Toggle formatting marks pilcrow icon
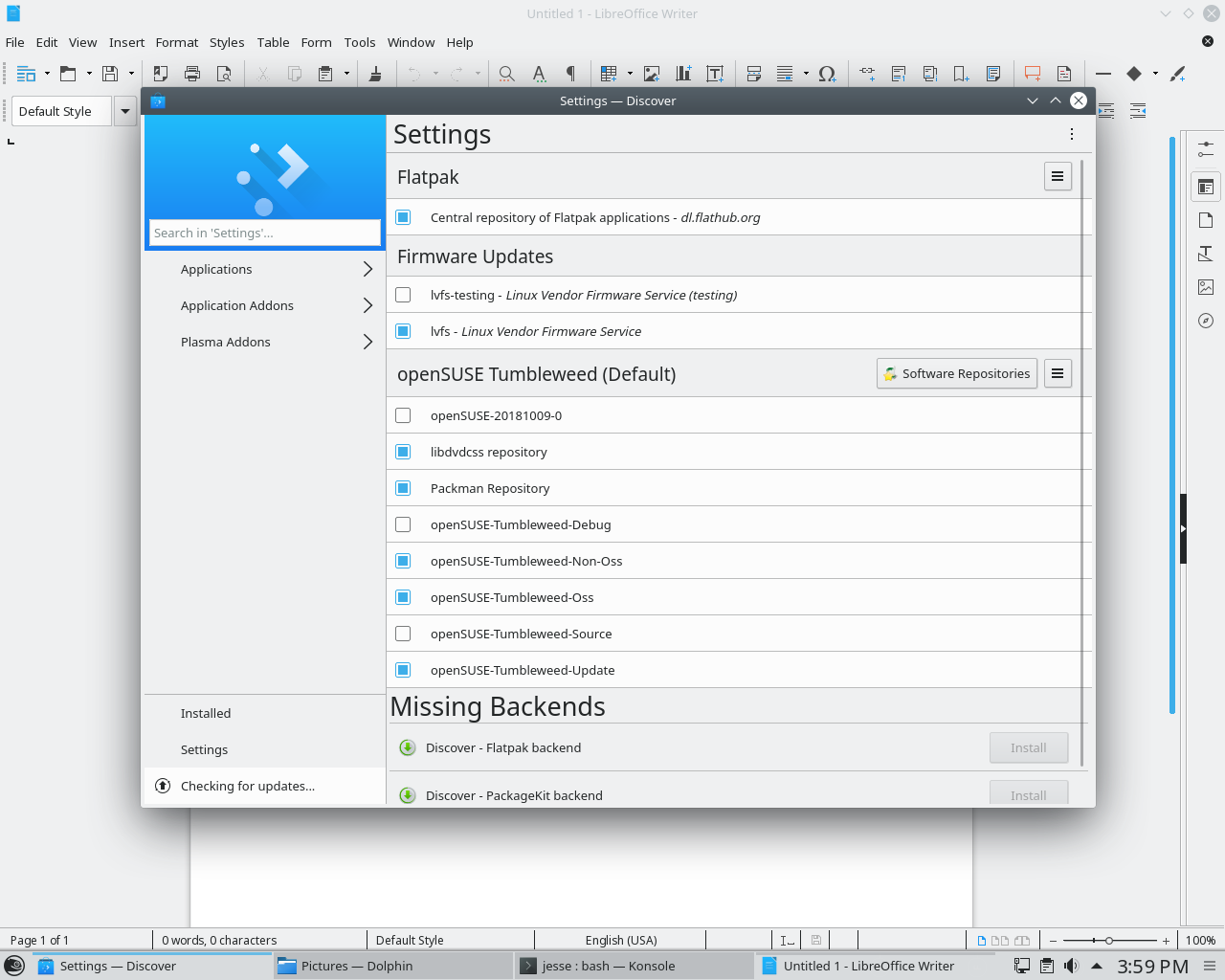The image size is (1225, 980). (x=570, y=74)
